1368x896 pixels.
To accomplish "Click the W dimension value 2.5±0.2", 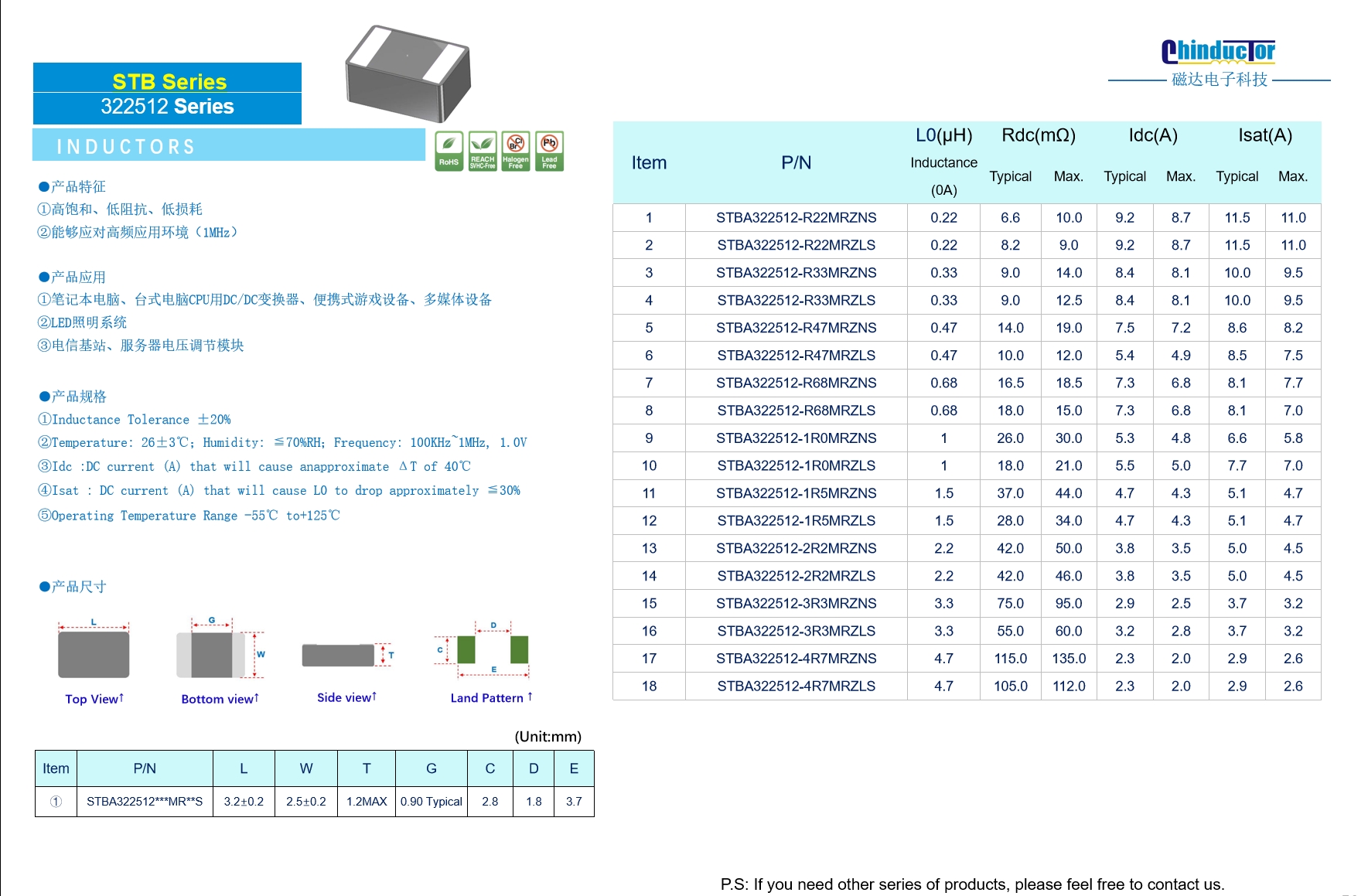I will tap(306, 802).
